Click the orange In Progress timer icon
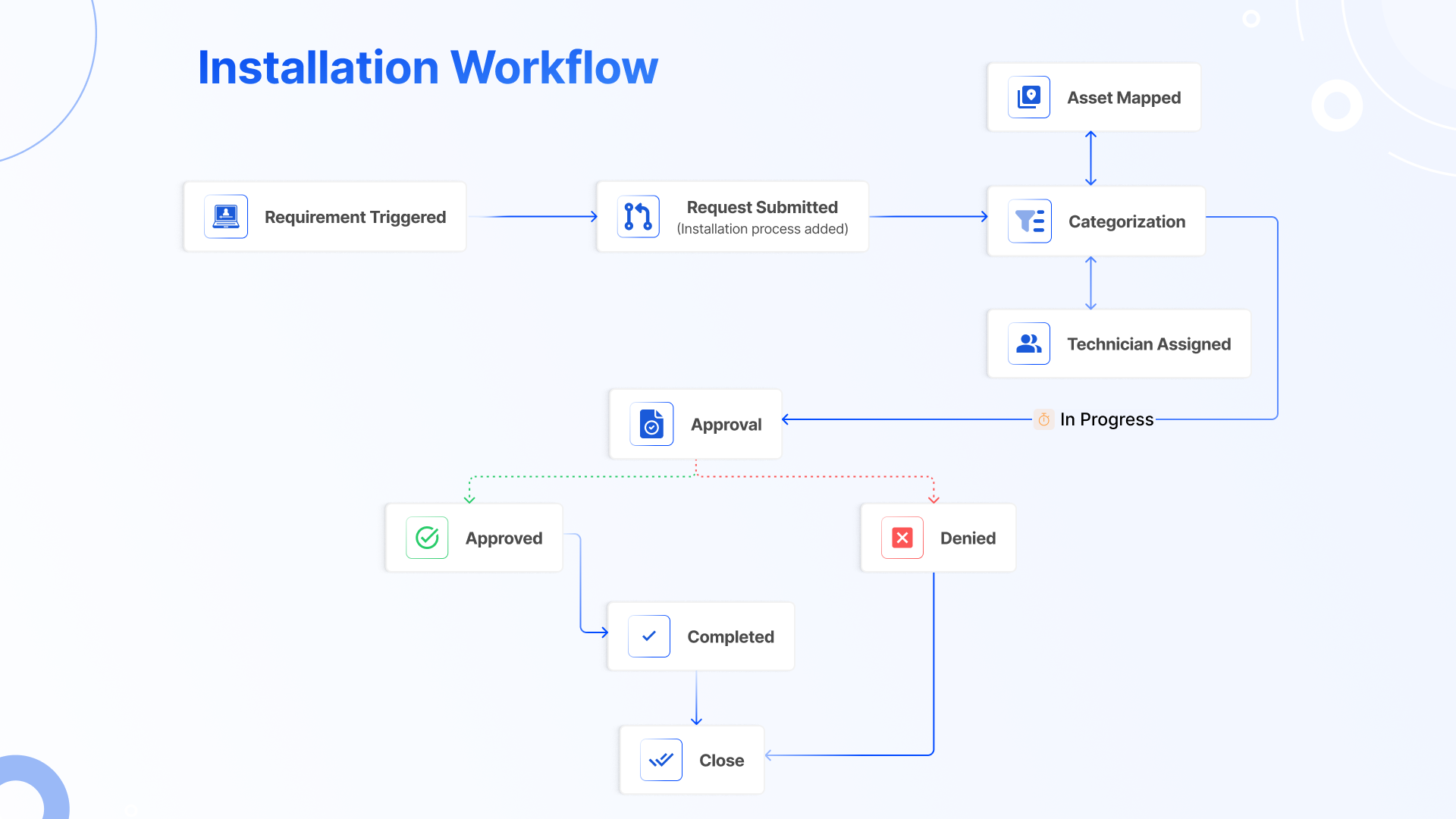Viewport: 1456px width, 819px height. pyautogui.click(x=1043, y=419)
